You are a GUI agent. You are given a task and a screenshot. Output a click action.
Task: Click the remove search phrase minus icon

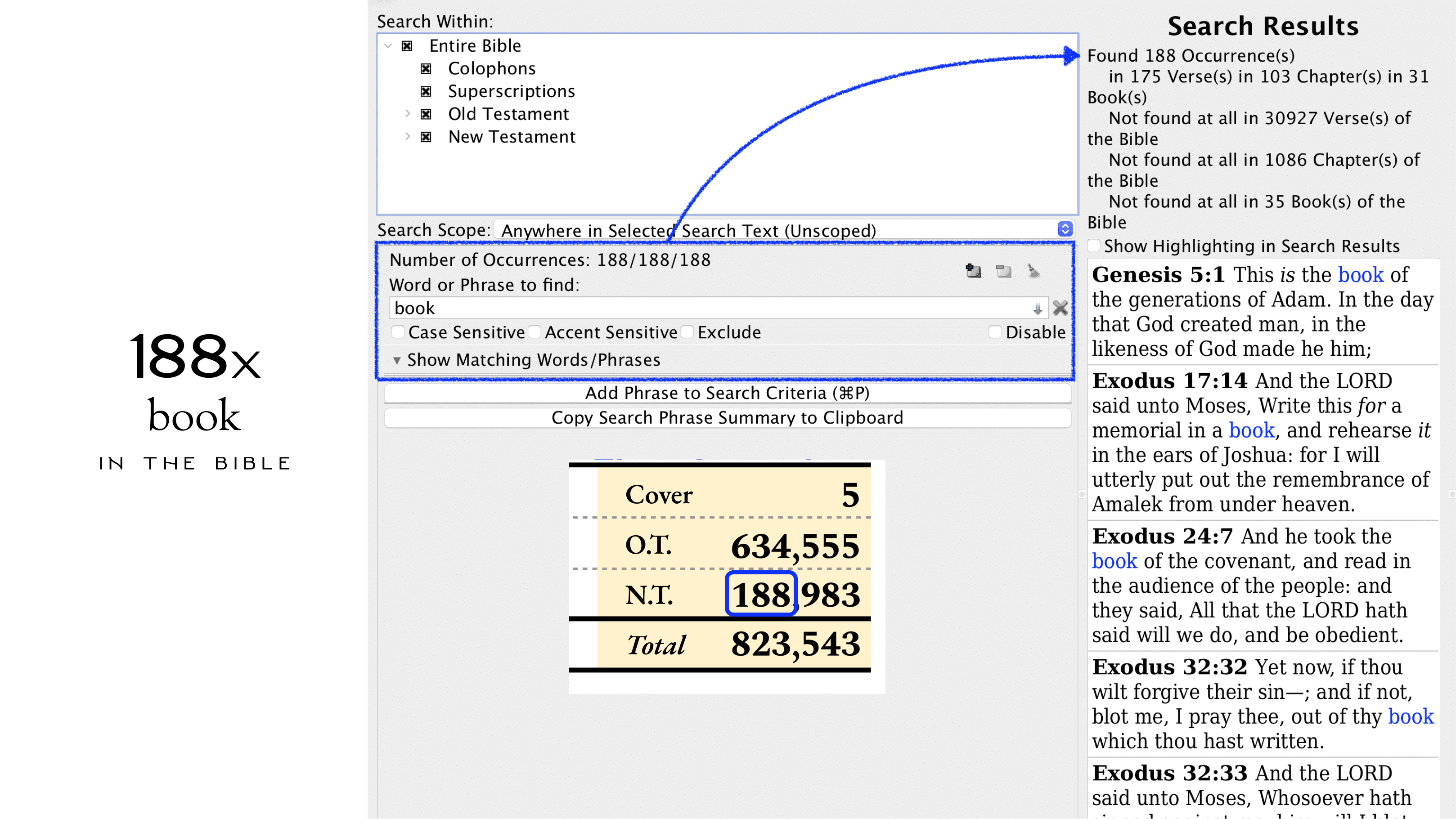pyautogui.click(x=1004, y=271)
